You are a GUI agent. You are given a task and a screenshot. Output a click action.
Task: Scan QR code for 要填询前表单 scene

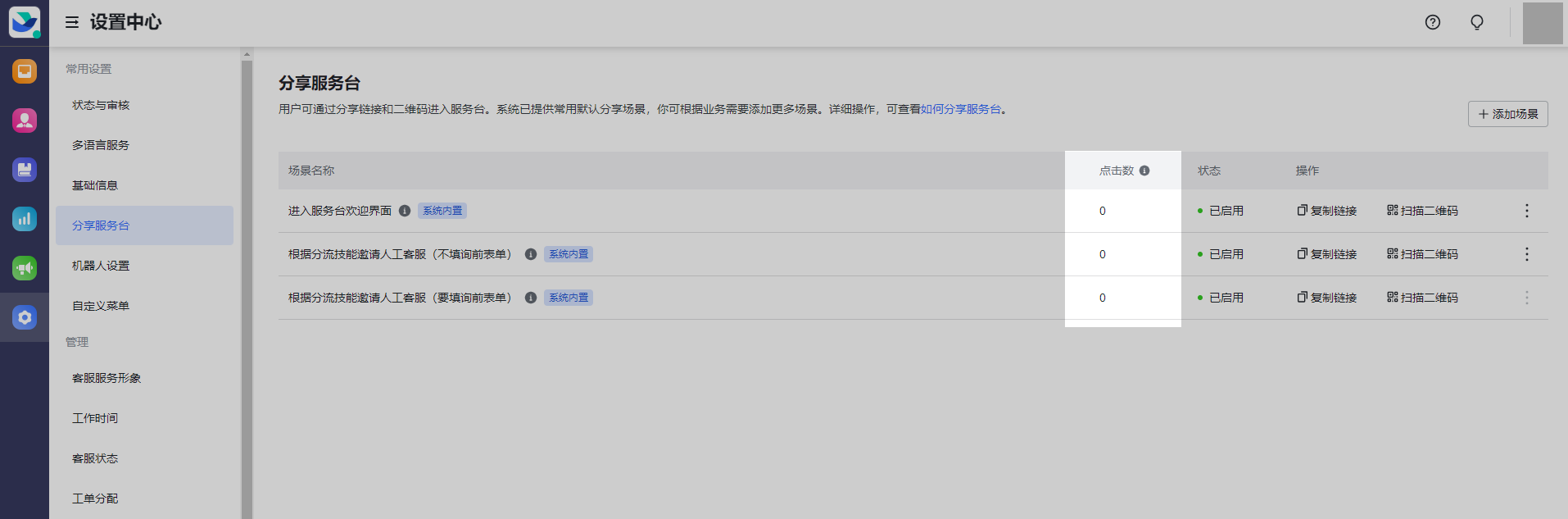point(1422,298)
